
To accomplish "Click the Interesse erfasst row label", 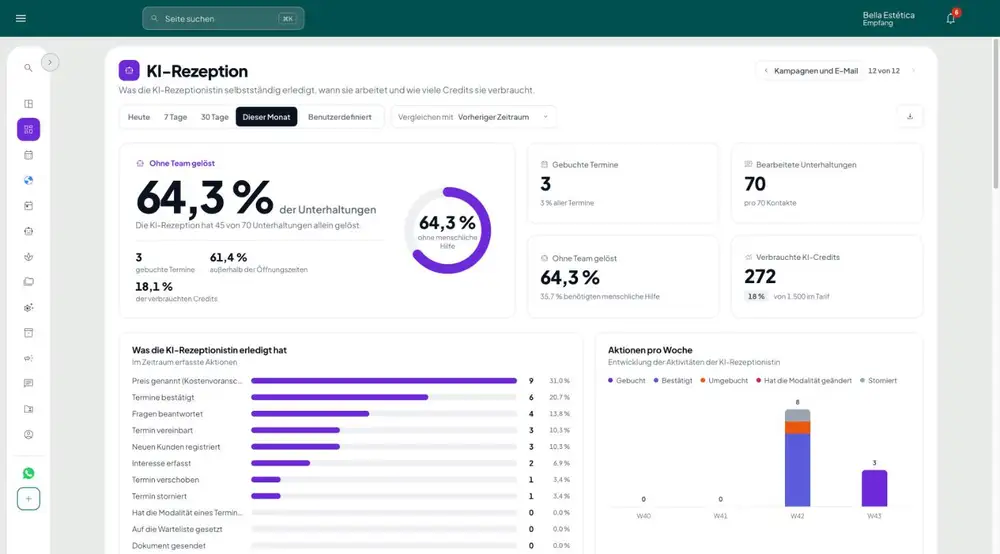I will (x=161, y=463).
